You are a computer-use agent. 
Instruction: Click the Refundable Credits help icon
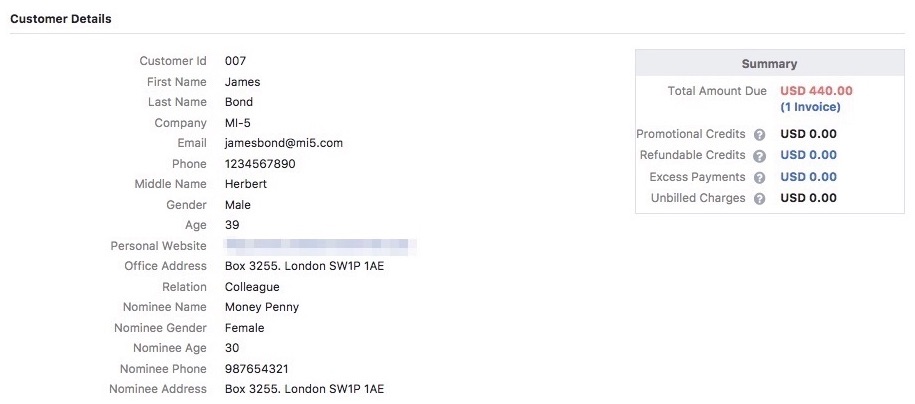(x=760, y=156)
